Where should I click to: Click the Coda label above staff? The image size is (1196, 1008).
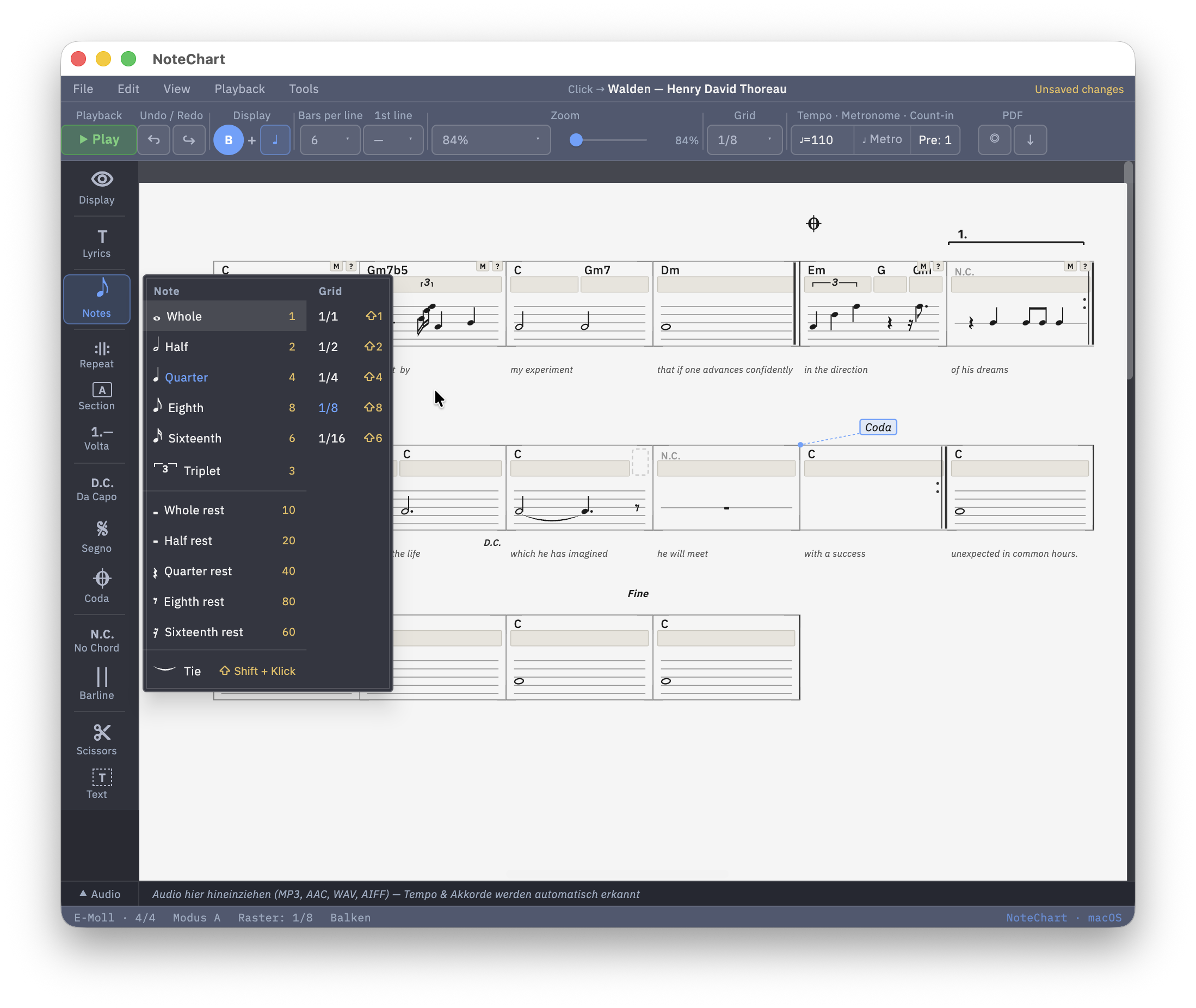point(878,427)
